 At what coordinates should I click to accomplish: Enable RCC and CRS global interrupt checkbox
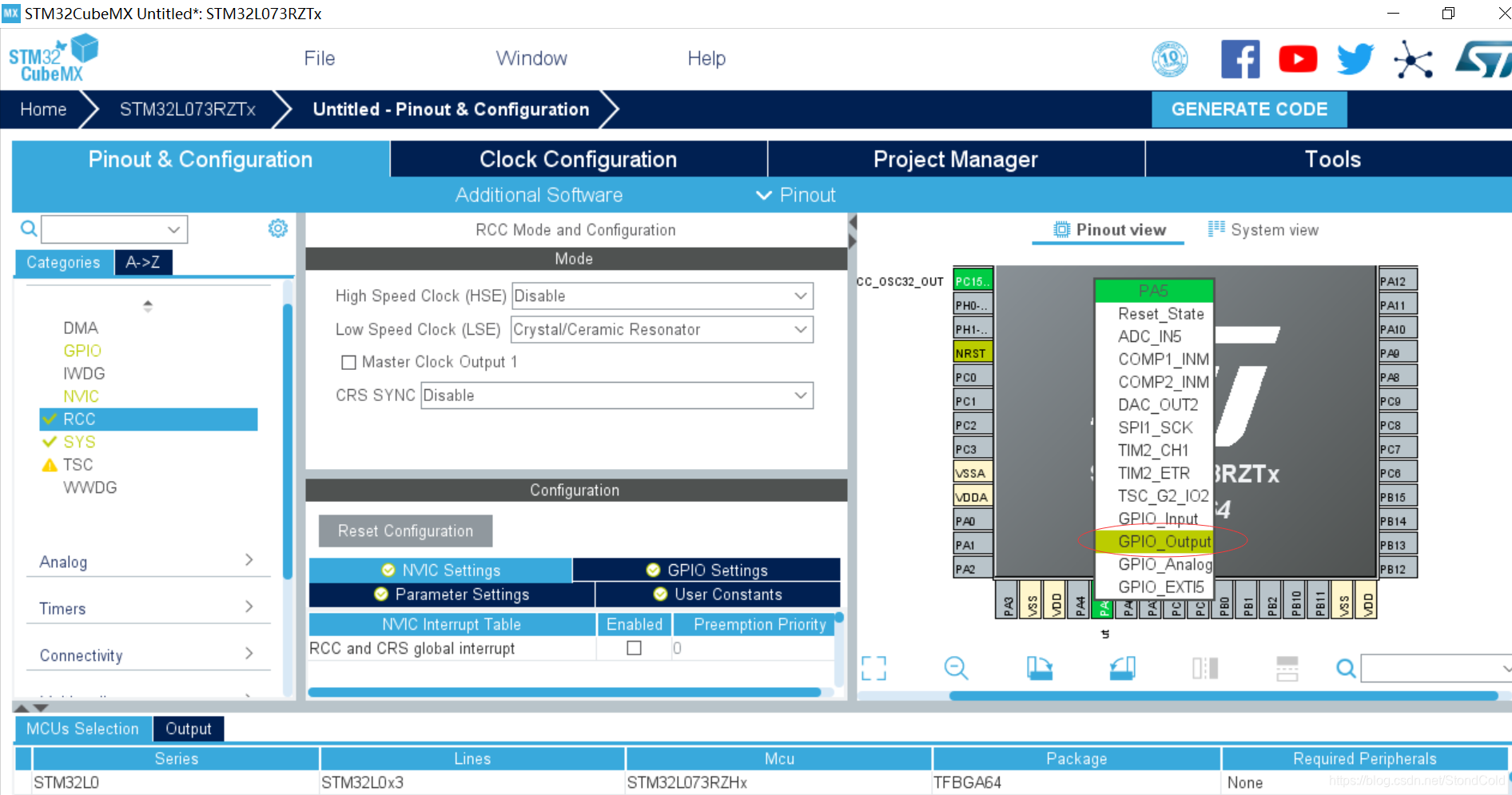coord(634,648)
